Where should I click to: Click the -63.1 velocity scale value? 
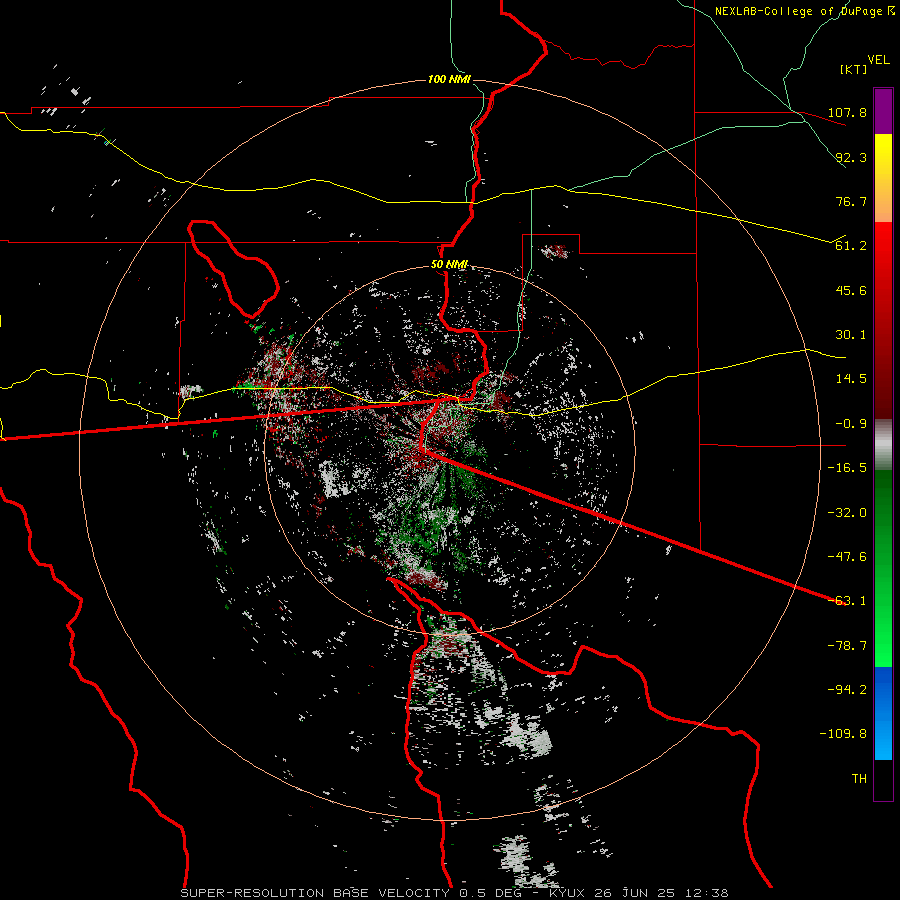click(847, 601)
